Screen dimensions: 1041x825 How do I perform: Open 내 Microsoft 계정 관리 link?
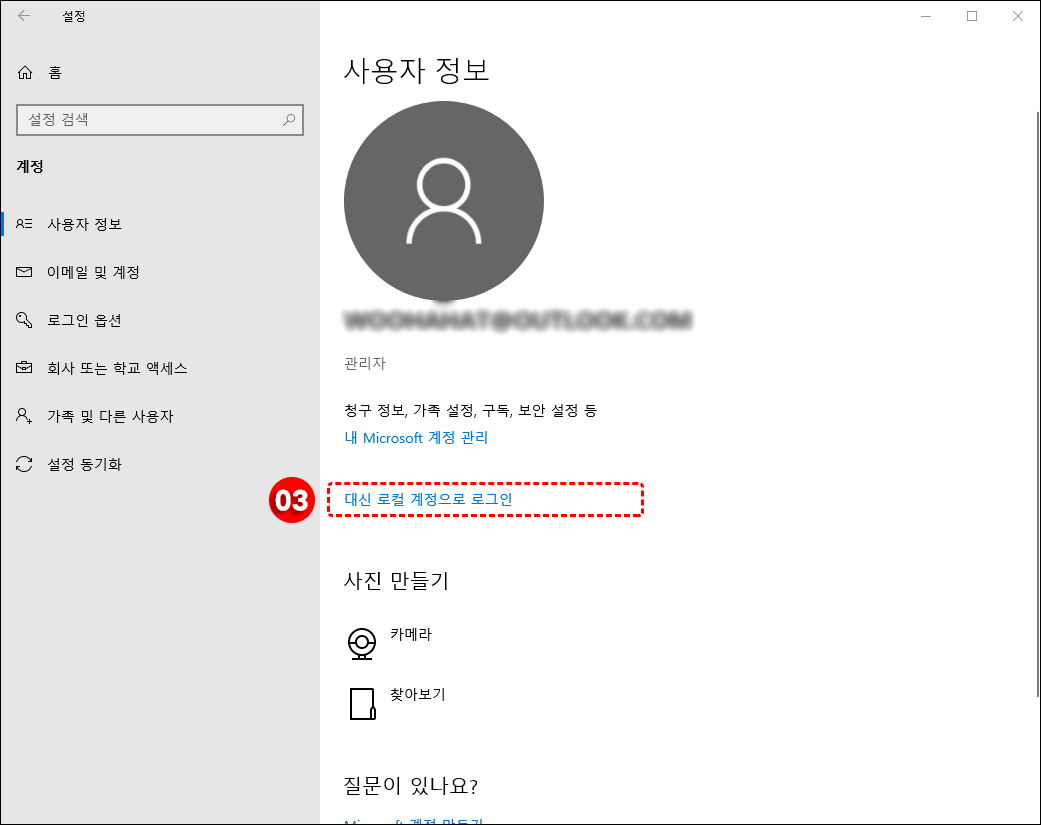[x=415, y=437]
